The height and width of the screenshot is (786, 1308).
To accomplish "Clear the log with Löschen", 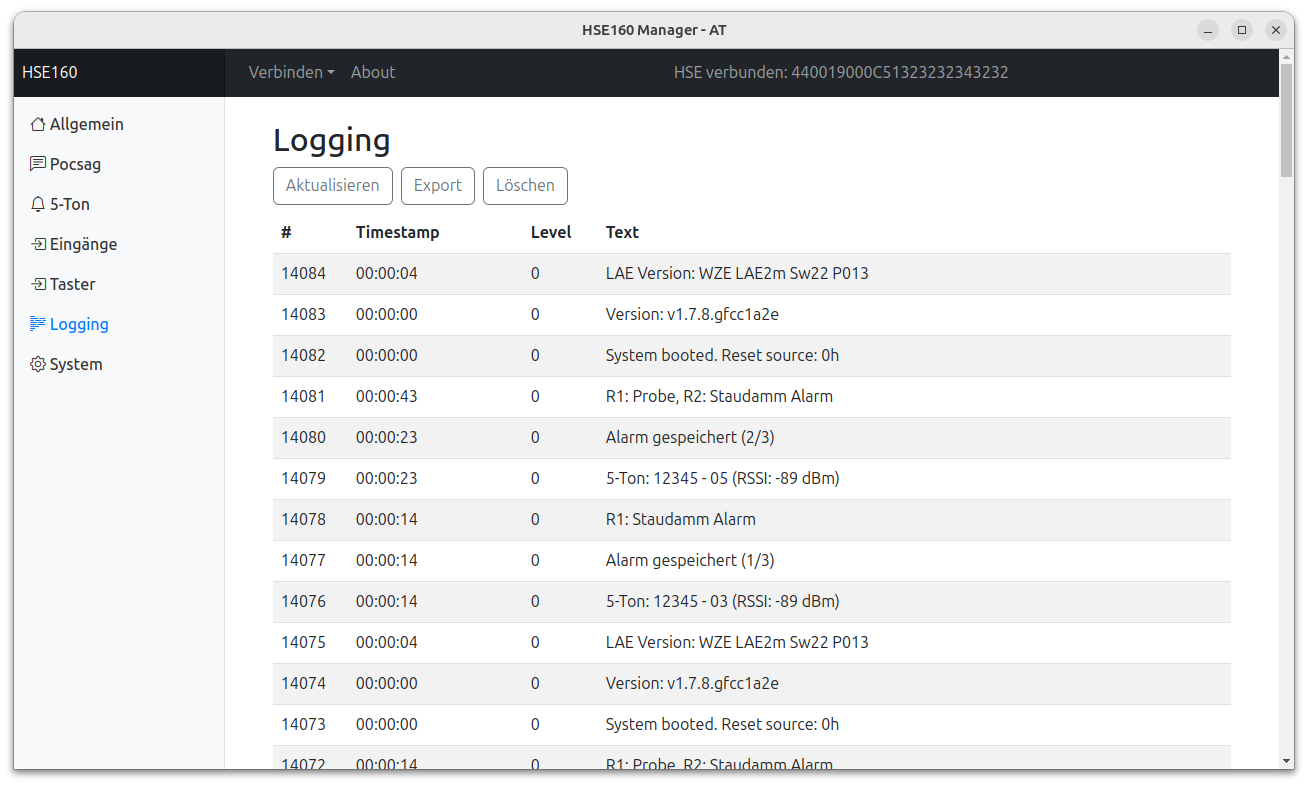I will (525, 185).
